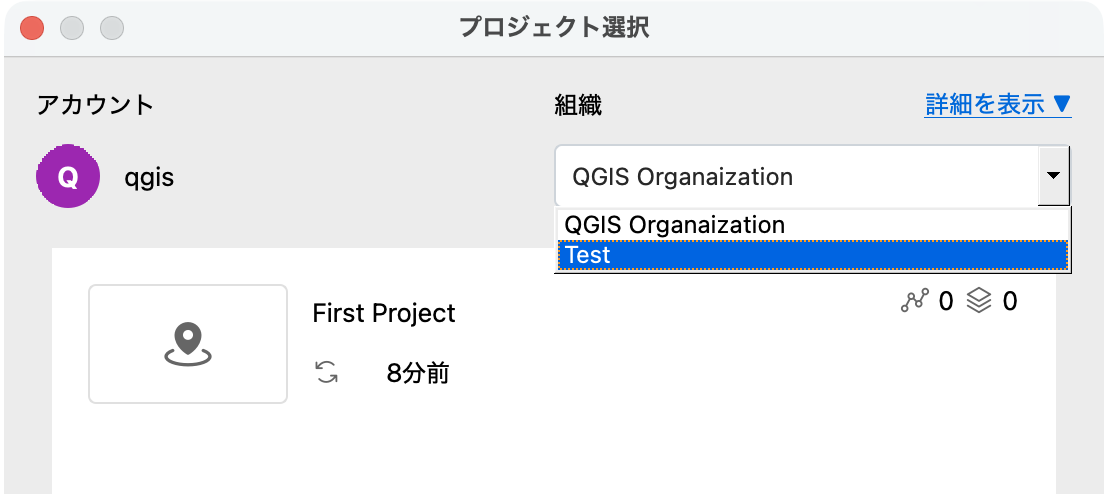Screen dimensions: 1106x494
Task: Click the プロジェクト選択 title bar text
Action: coord(554,28)
